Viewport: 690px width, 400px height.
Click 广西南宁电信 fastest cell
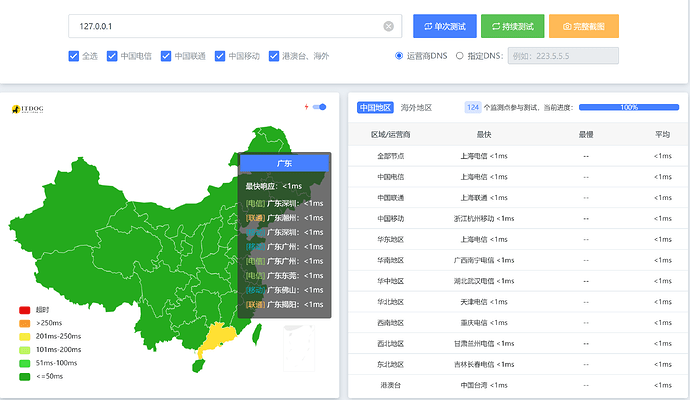pyautogui.click(x=484, y=261)
